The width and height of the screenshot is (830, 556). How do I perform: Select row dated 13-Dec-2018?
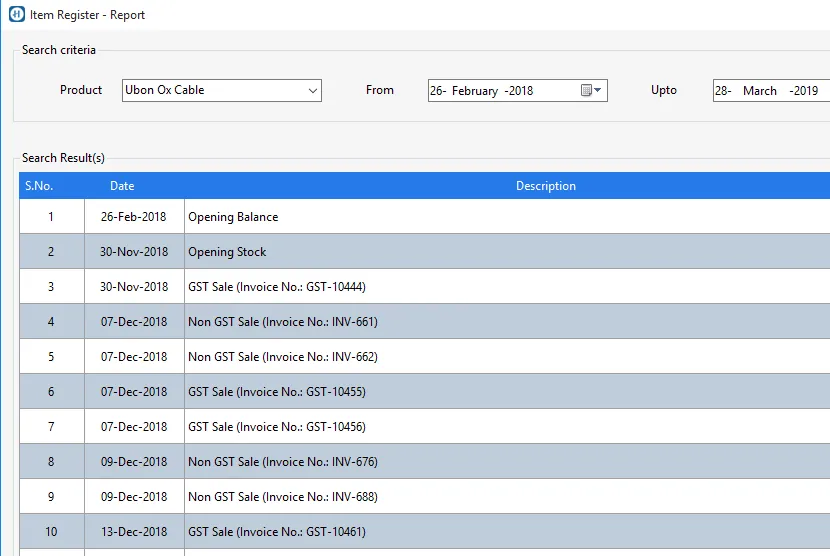click(x=134, y=532)
